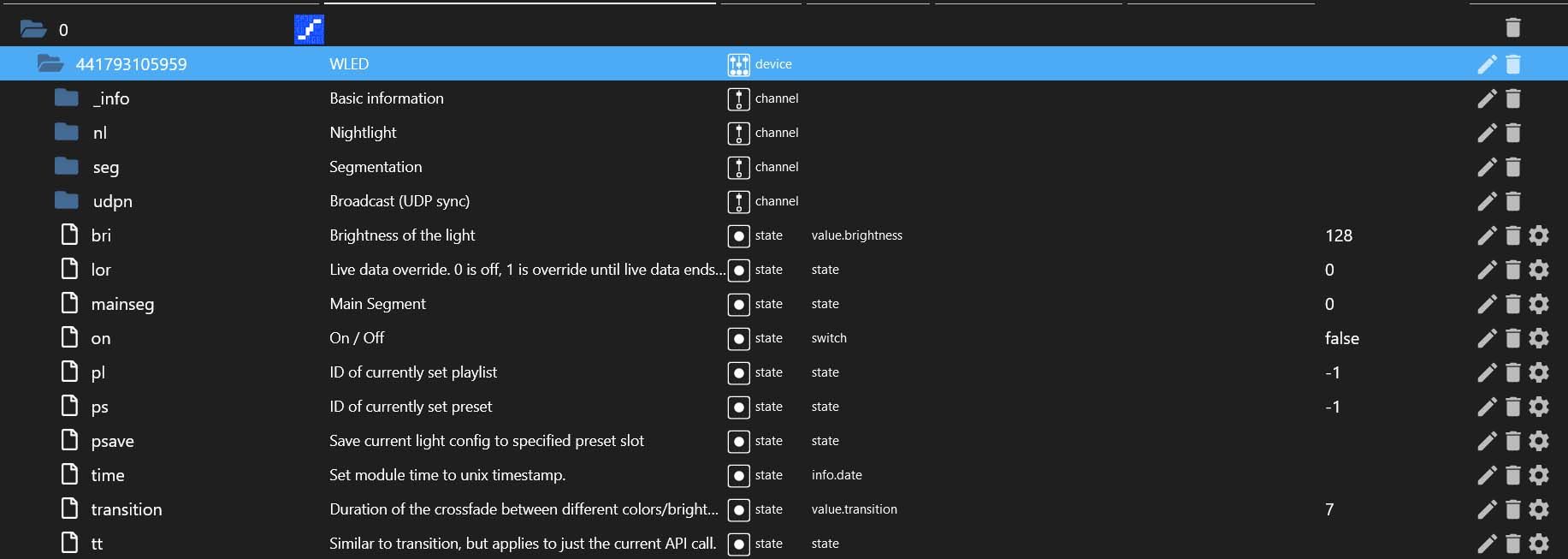Image resolution: width=1568 pixels, height=559 pixels.
Task: Edit the udpn channel with pencil icon
Action: coord(1487,201)
